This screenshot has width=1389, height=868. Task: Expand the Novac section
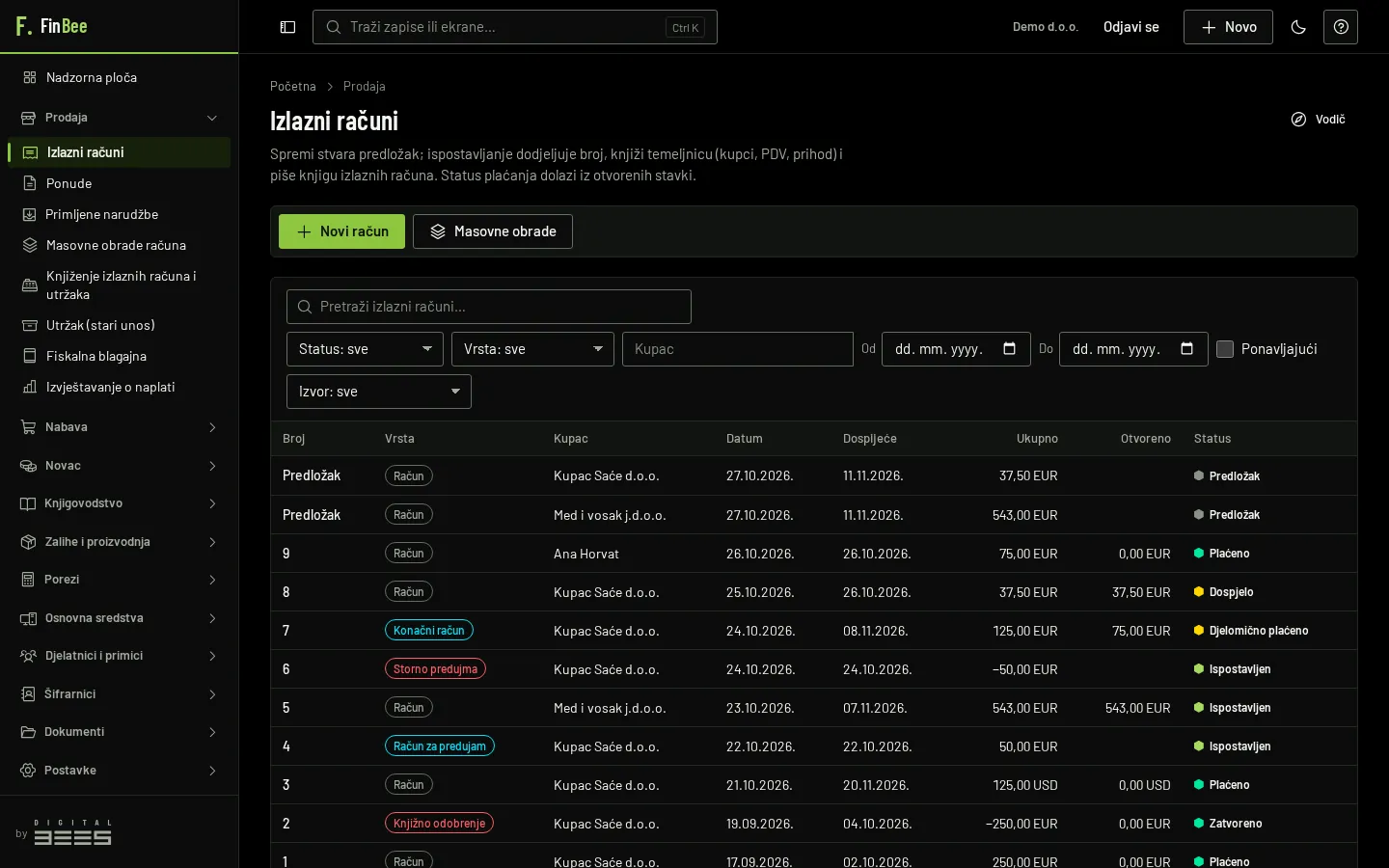(x=119, y=466)
